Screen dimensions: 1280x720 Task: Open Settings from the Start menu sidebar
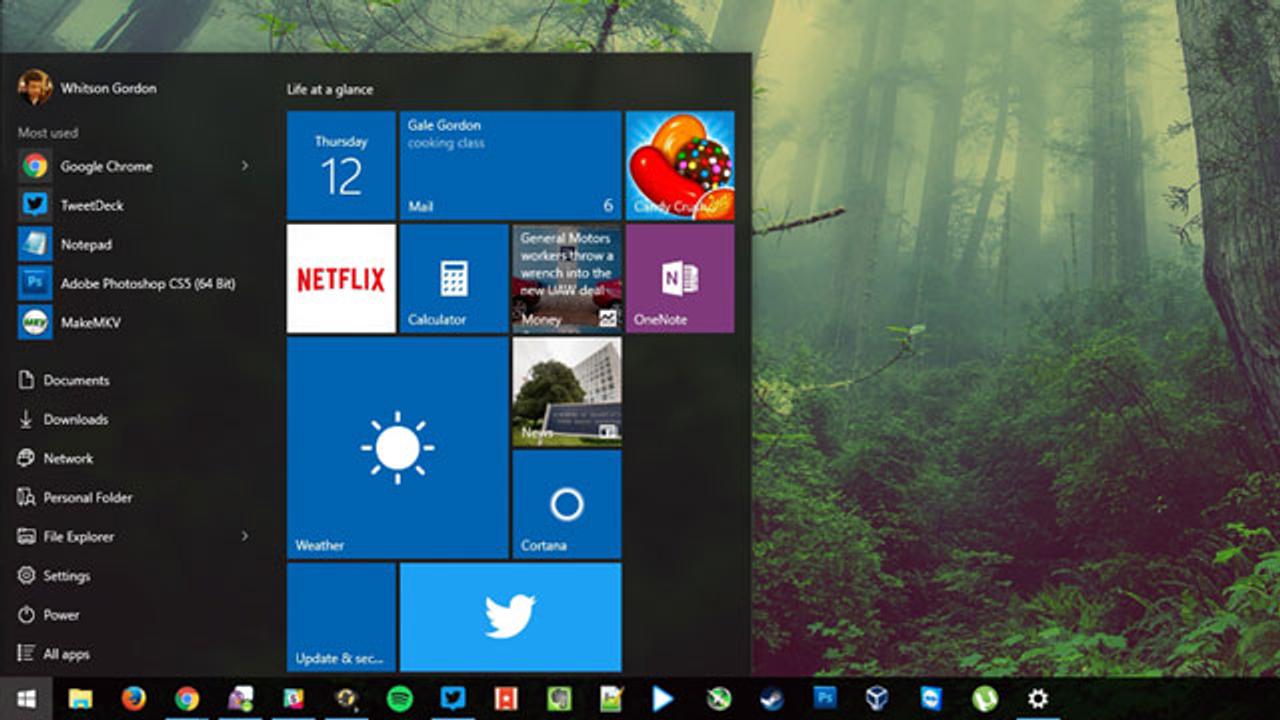(x=69, y=576)
